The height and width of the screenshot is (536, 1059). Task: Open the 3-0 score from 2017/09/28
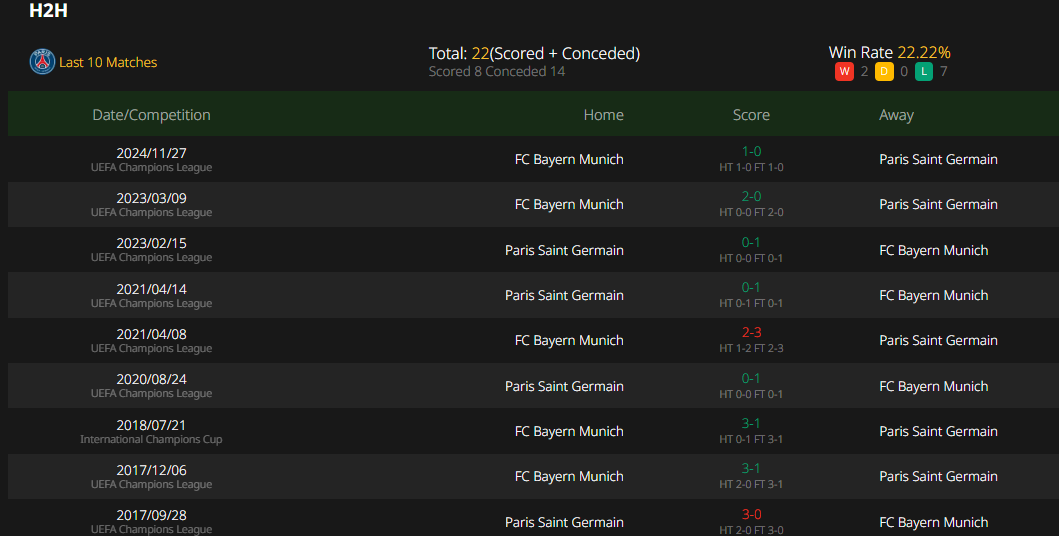click(751, 515)
